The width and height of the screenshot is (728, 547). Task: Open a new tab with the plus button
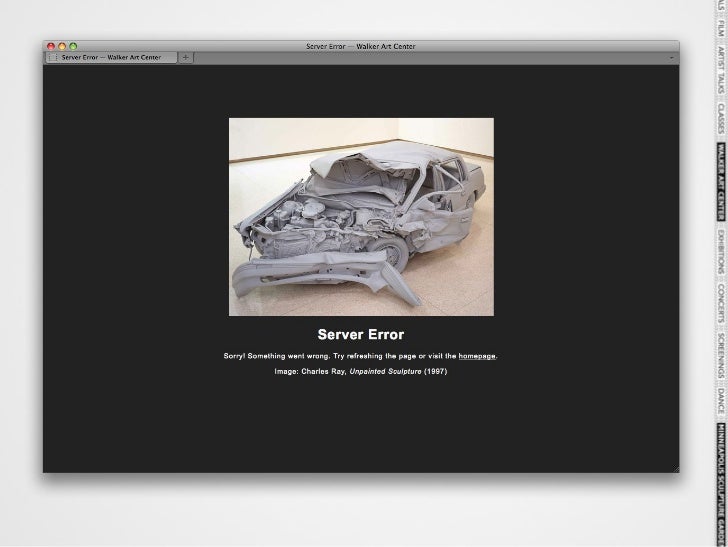[x=185, y=58]
